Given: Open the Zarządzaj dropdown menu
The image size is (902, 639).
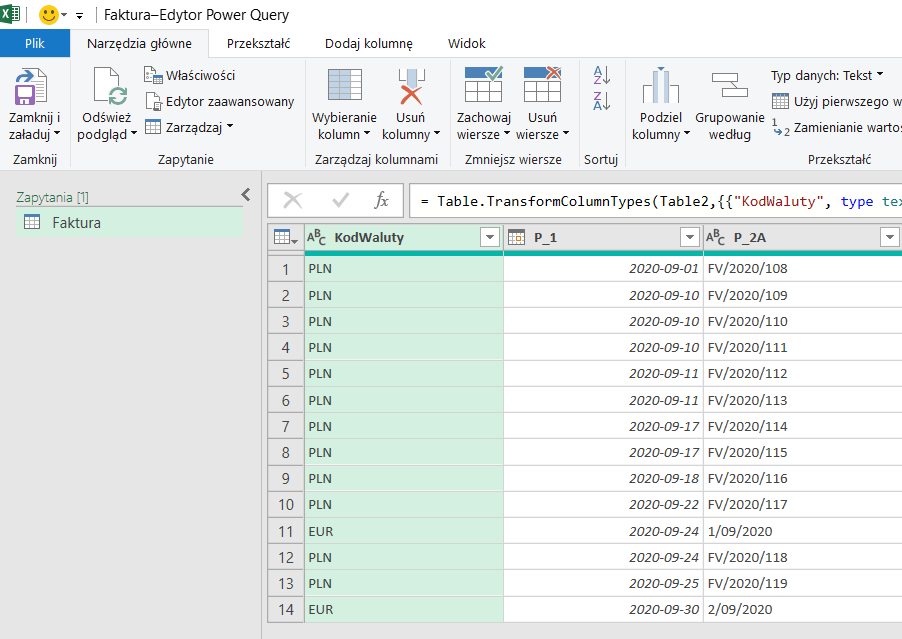Looking at the screenshot, I should [189, 127].
